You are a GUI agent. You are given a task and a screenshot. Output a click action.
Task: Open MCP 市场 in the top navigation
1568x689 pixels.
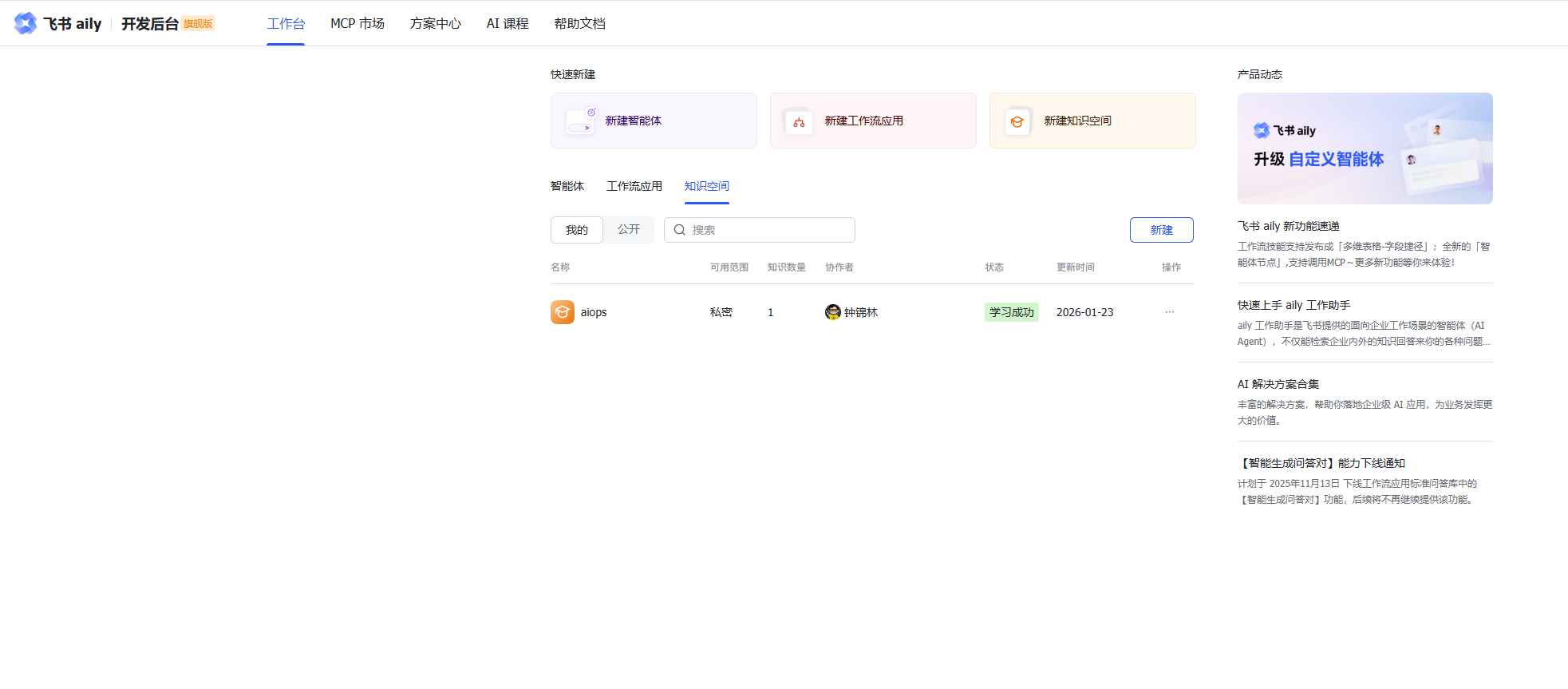[357, 24]
